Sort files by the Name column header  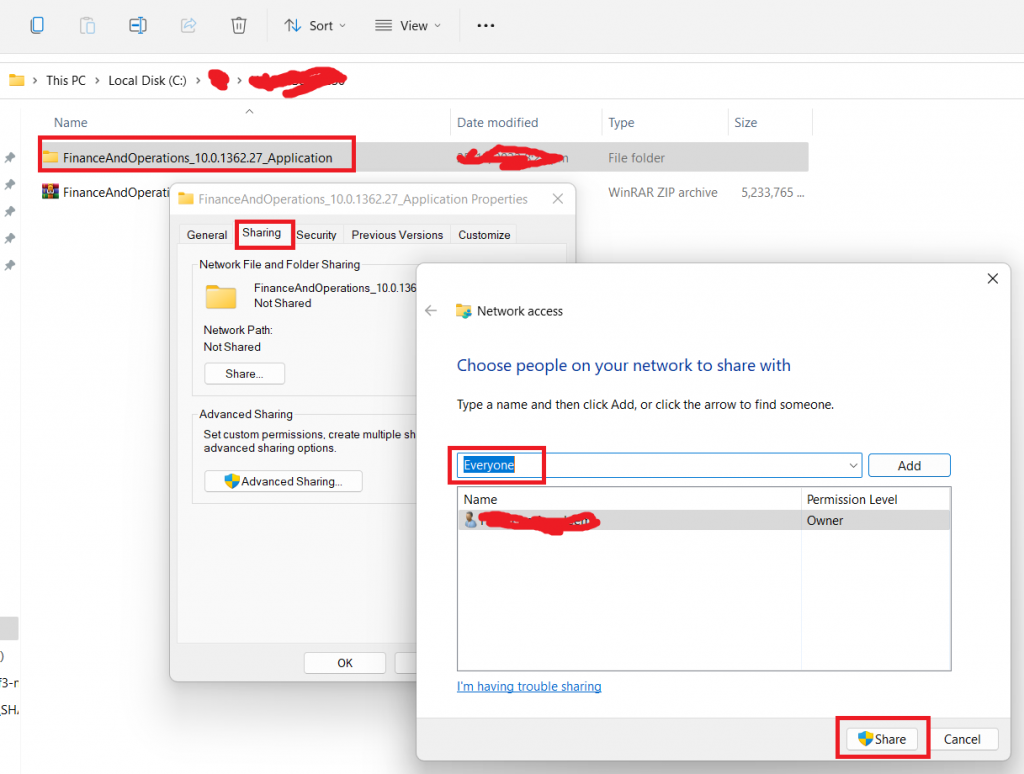(71, 122)
